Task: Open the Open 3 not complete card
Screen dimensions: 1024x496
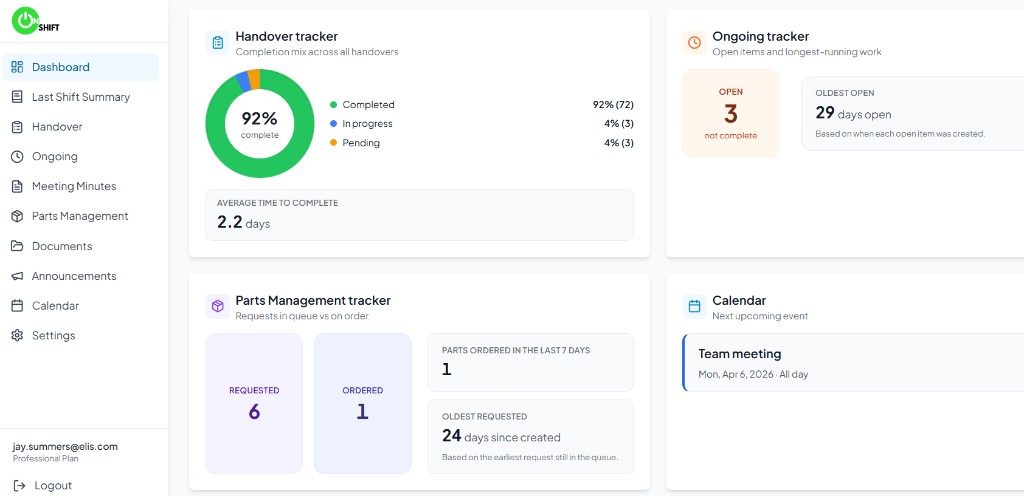Action: click(x=731, y=113)
